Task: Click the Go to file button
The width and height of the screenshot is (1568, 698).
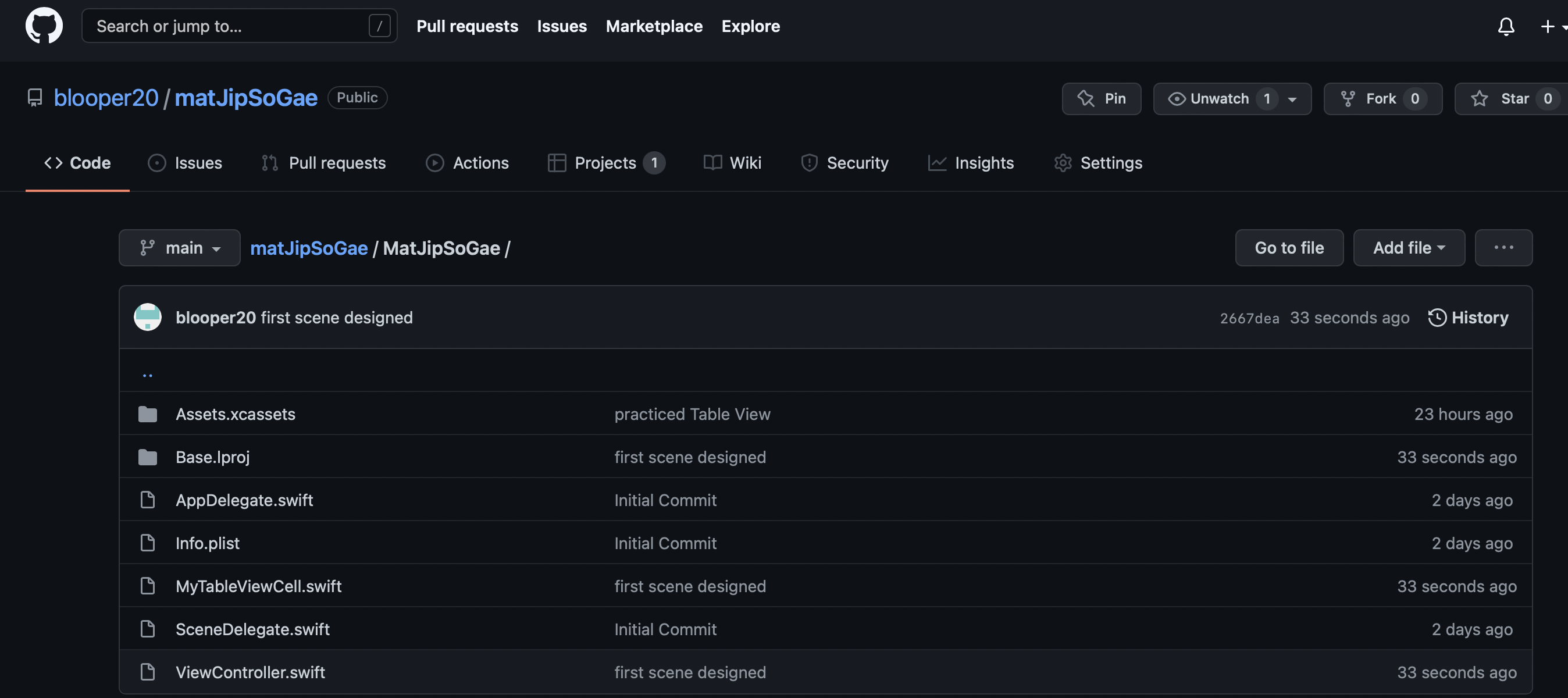Action: coord(1289,248)
